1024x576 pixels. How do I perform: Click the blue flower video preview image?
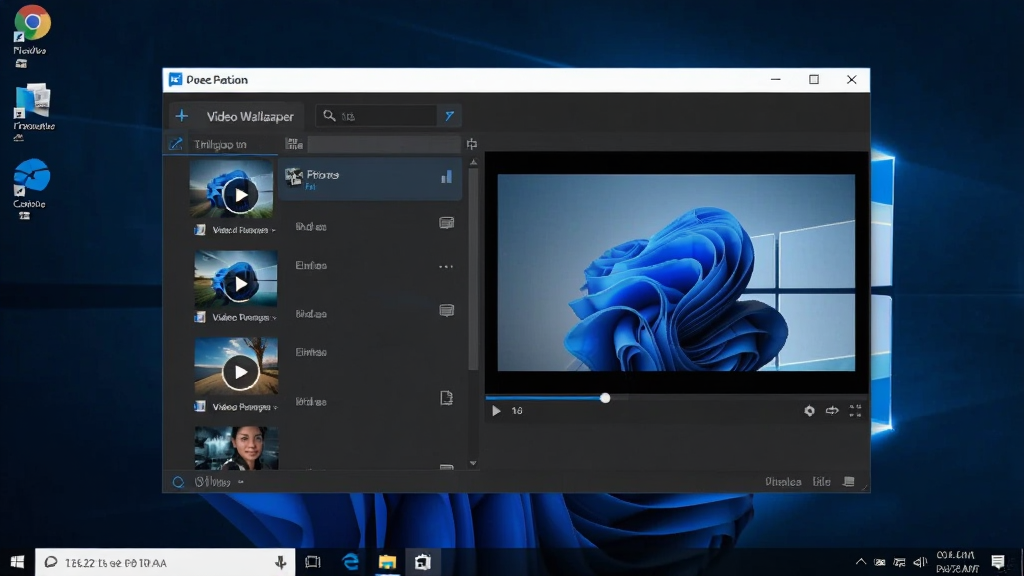pos(676,272)
